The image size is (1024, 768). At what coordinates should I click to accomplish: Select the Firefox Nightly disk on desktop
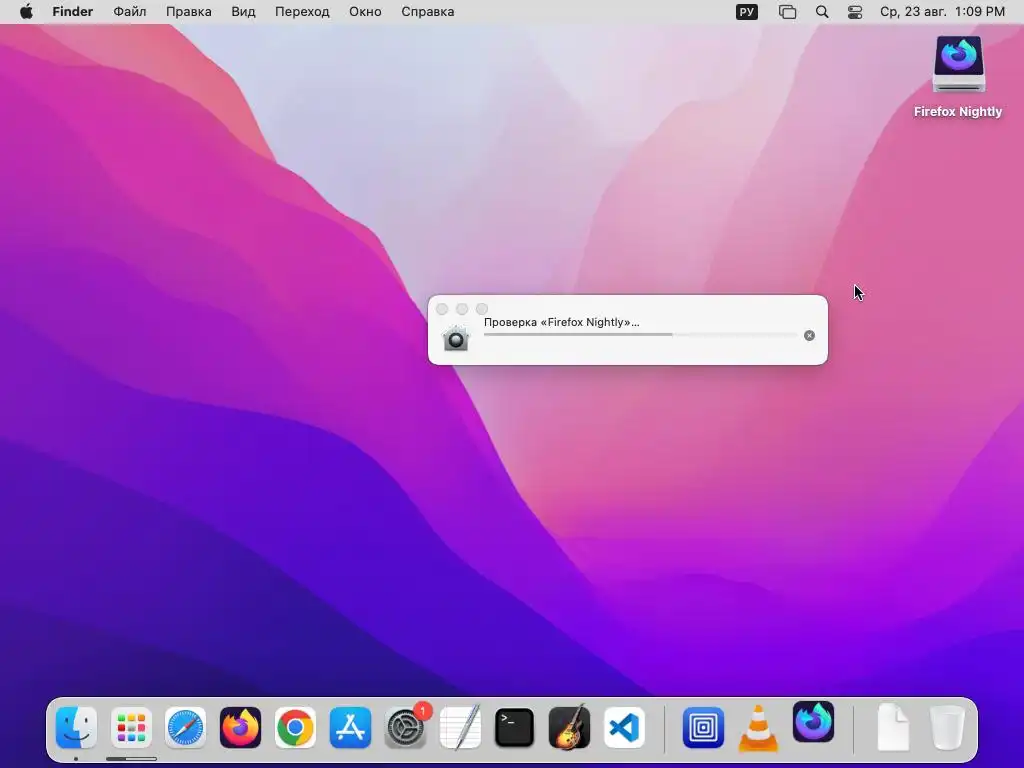pos(958,64)
